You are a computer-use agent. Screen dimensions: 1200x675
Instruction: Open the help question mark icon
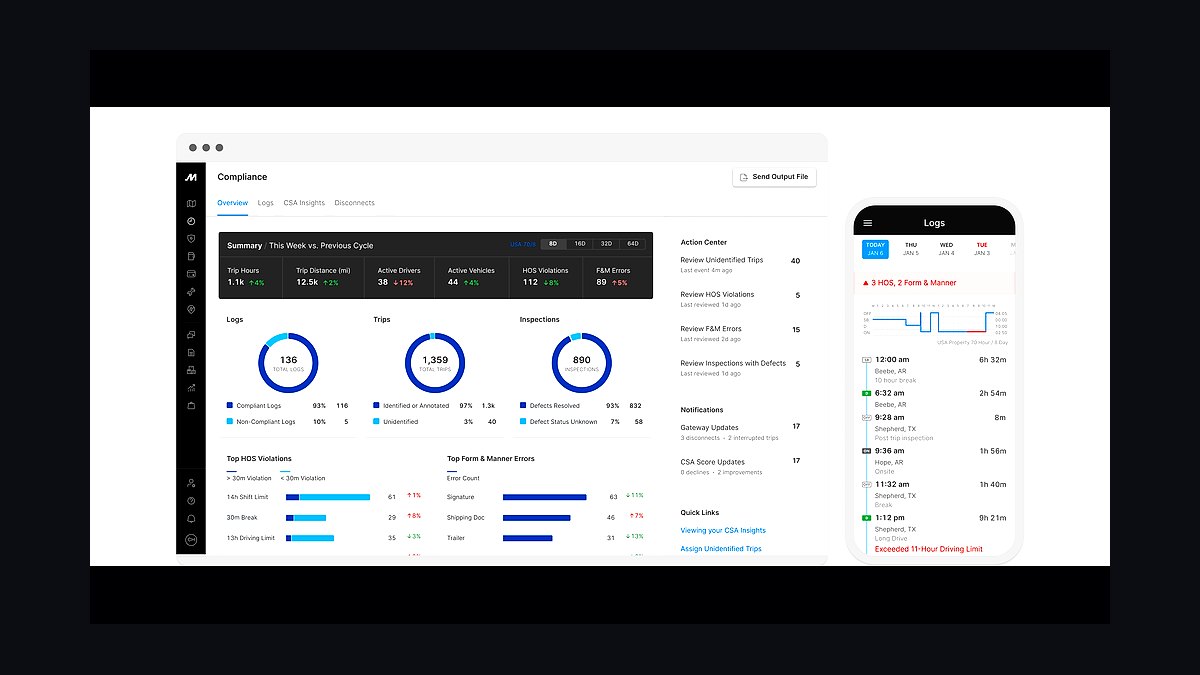[x=190, y=500]
